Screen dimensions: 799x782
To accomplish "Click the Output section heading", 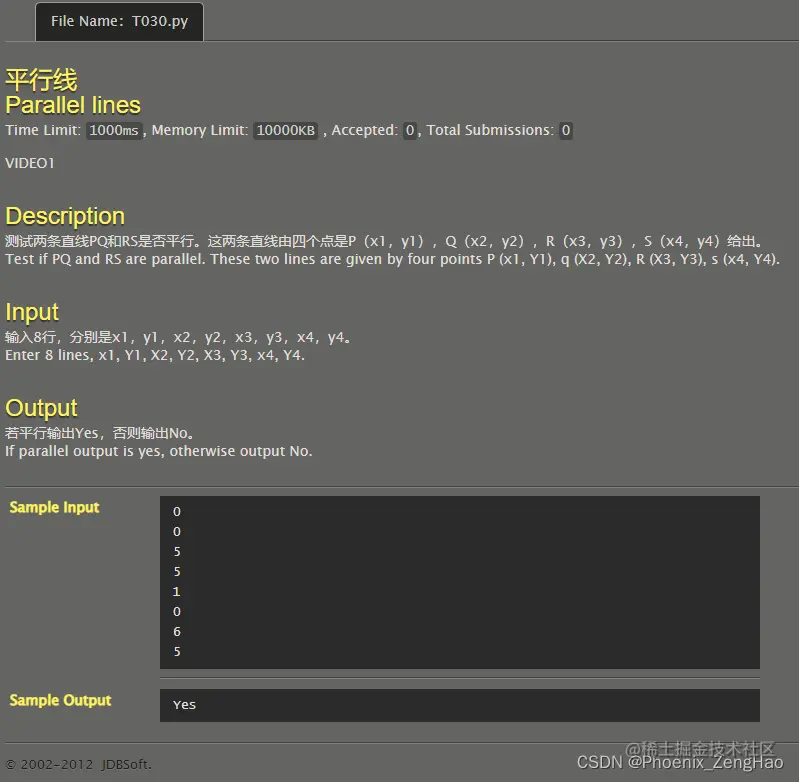I will tap(41, 408).
